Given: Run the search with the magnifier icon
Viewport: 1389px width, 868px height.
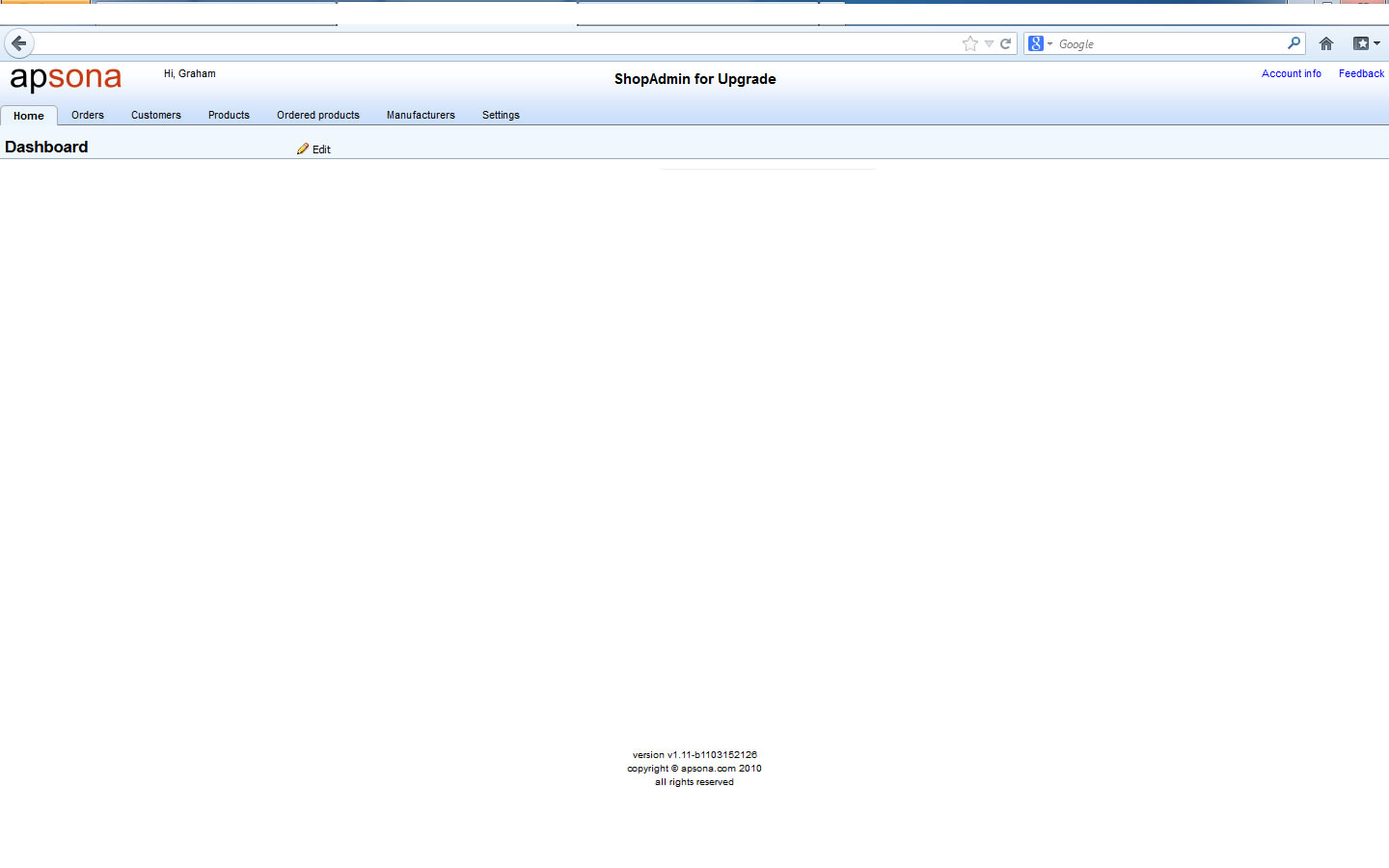Looking at the screenshot, I should tap(1294, 43).
